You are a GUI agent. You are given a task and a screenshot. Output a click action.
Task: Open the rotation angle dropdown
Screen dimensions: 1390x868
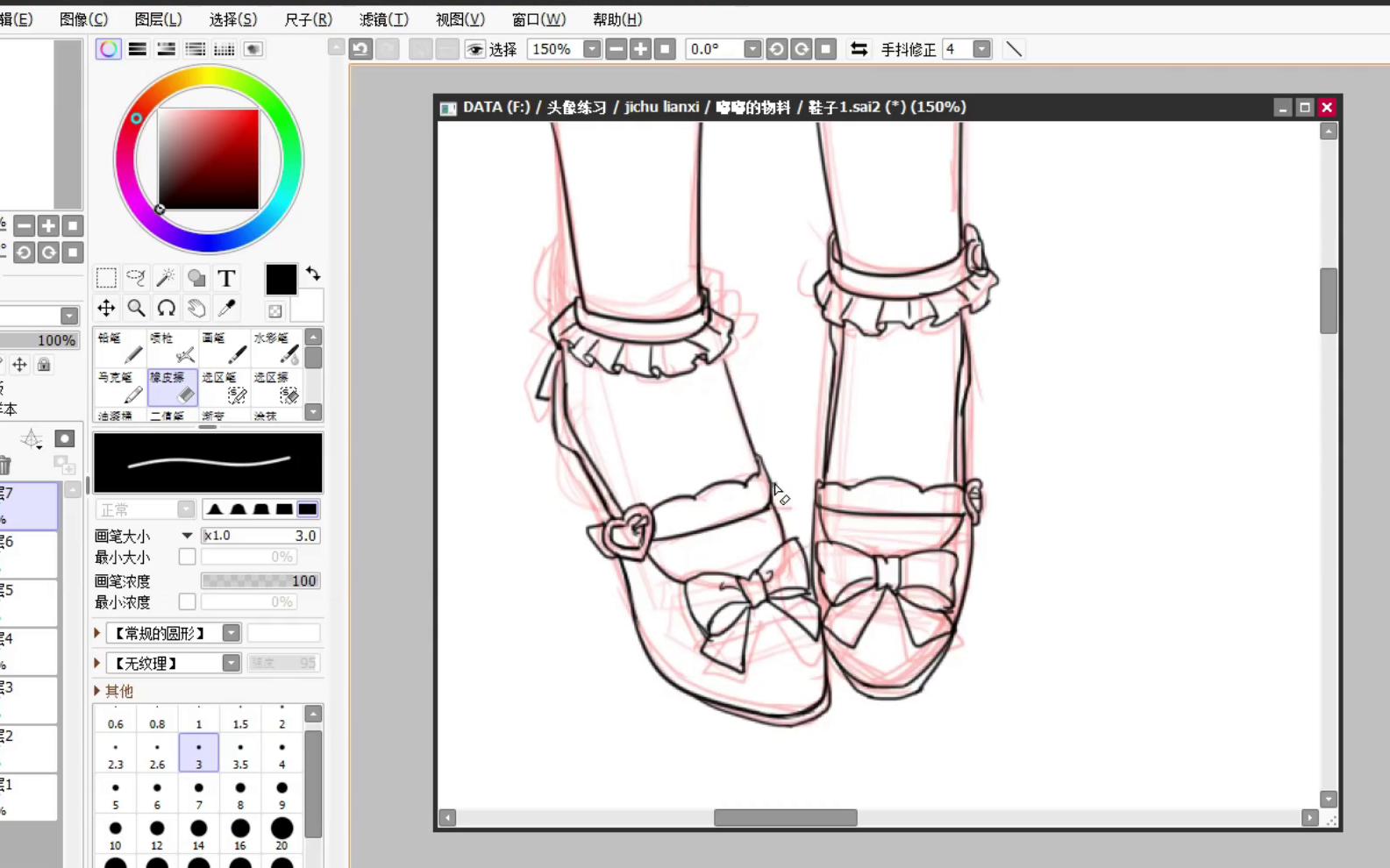[x=752, y=49]
